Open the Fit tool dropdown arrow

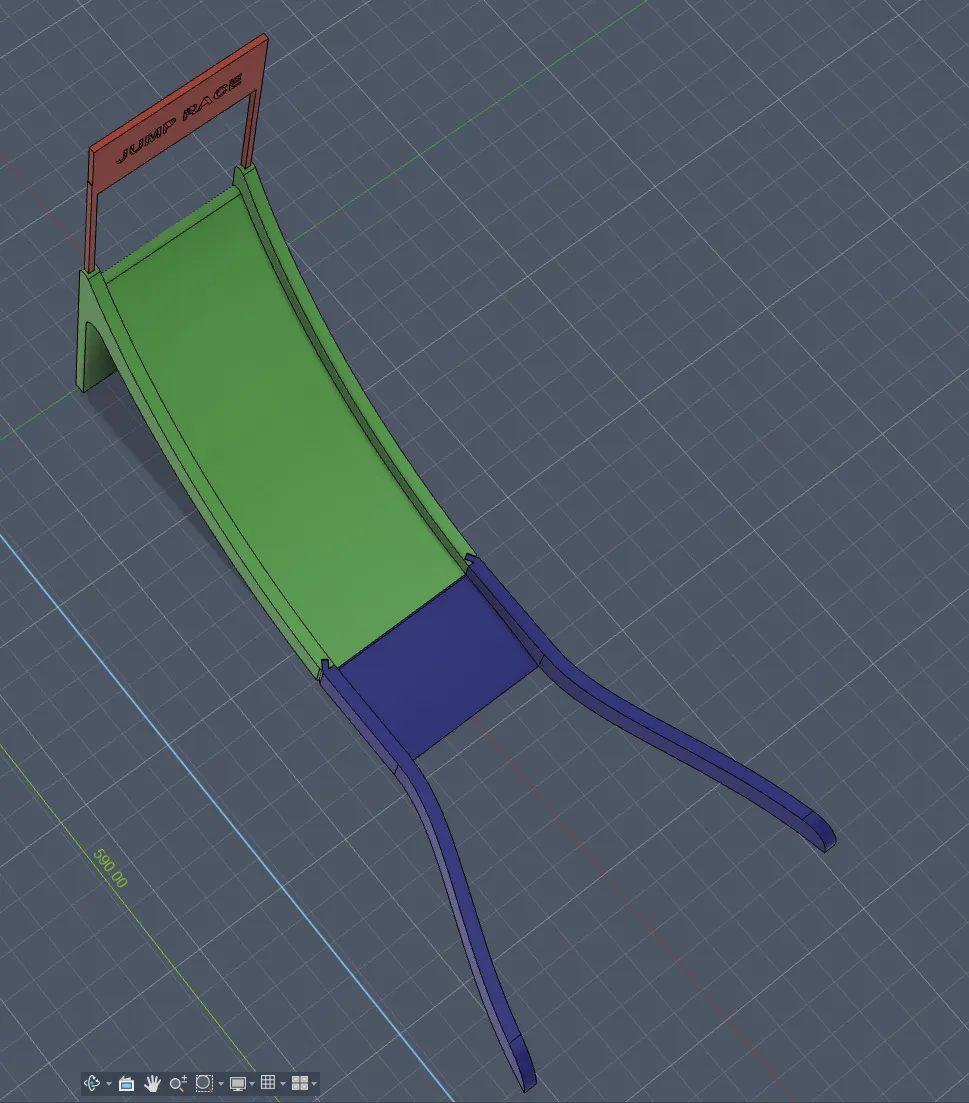[x=221, y=1083]
